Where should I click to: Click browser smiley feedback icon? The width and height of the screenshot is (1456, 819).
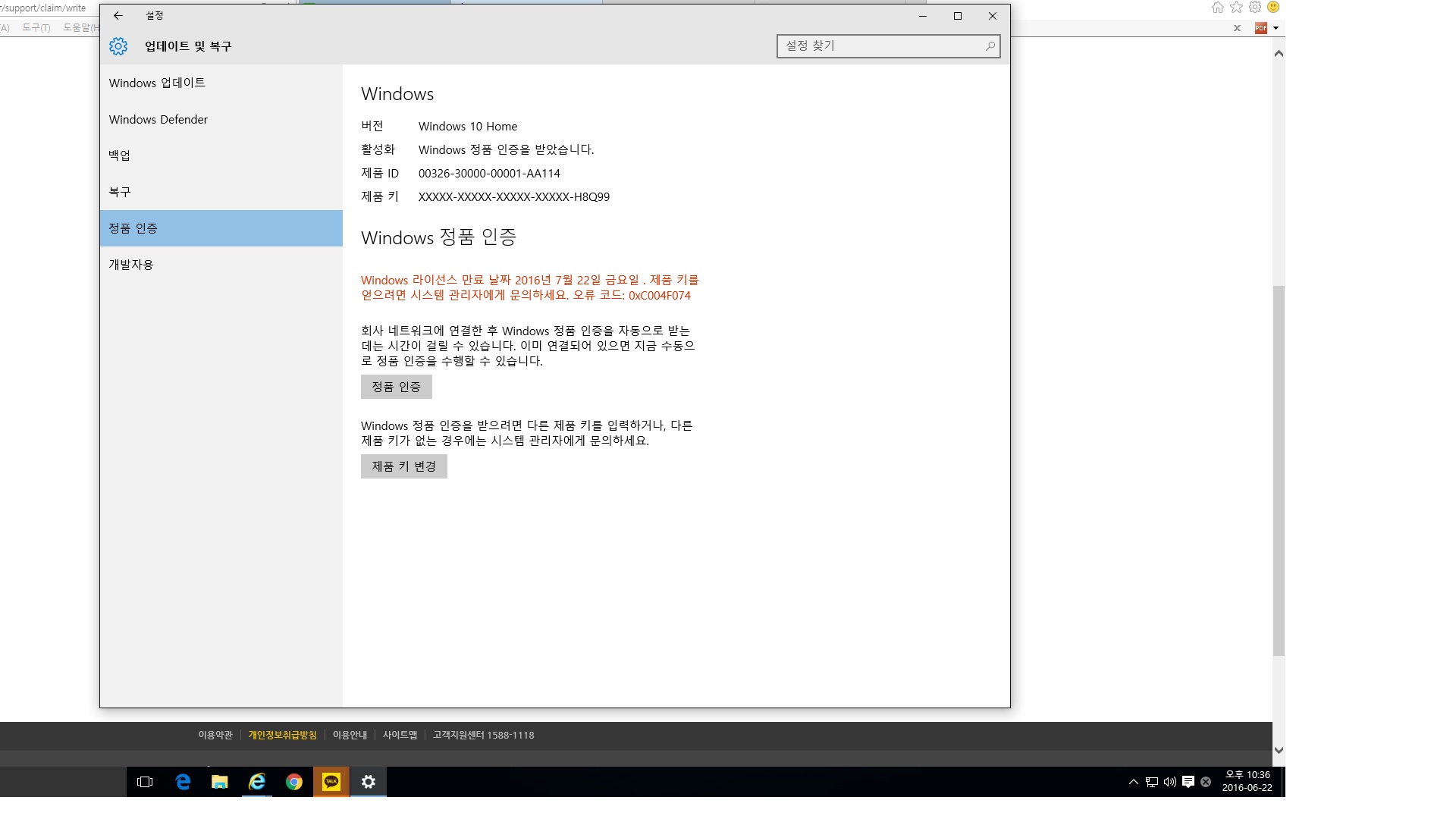[x=1274, y=8]
